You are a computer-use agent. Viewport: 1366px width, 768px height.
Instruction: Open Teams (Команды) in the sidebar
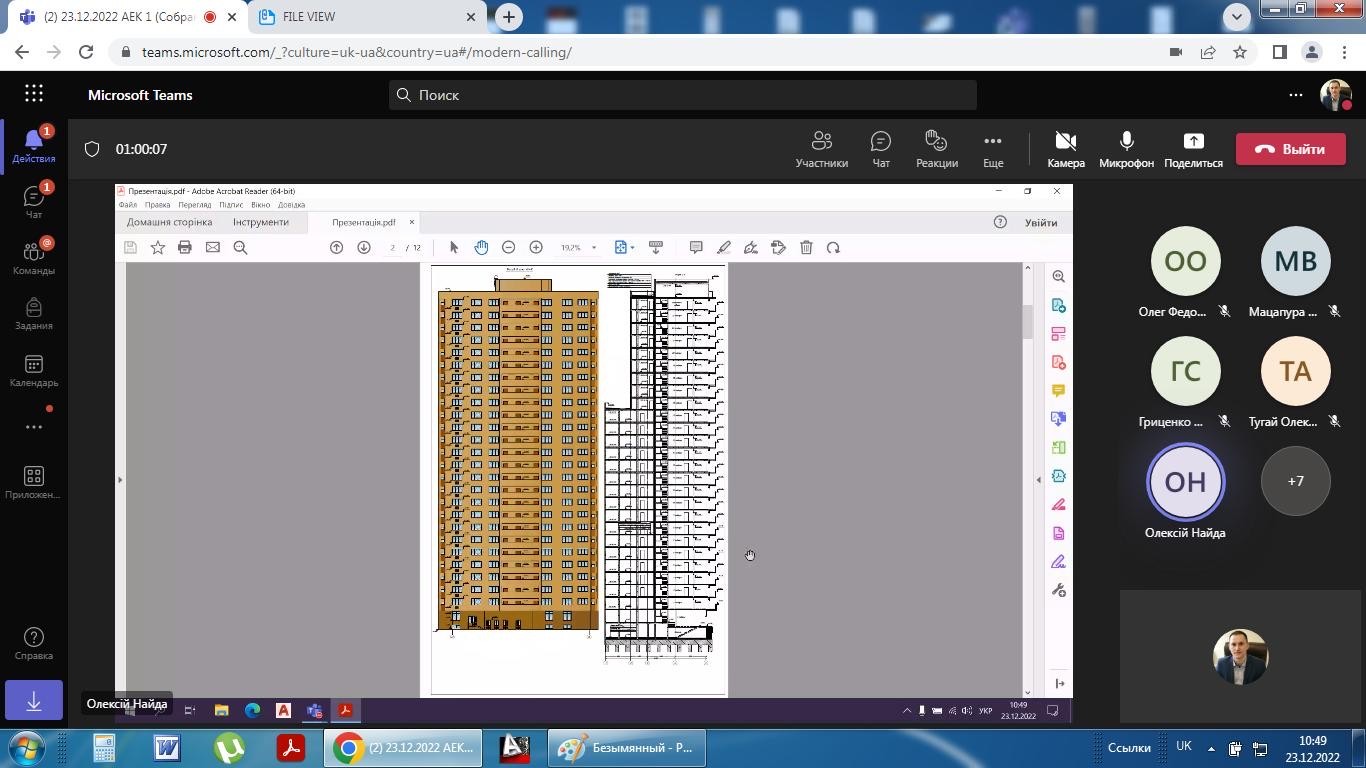point(34,258)
